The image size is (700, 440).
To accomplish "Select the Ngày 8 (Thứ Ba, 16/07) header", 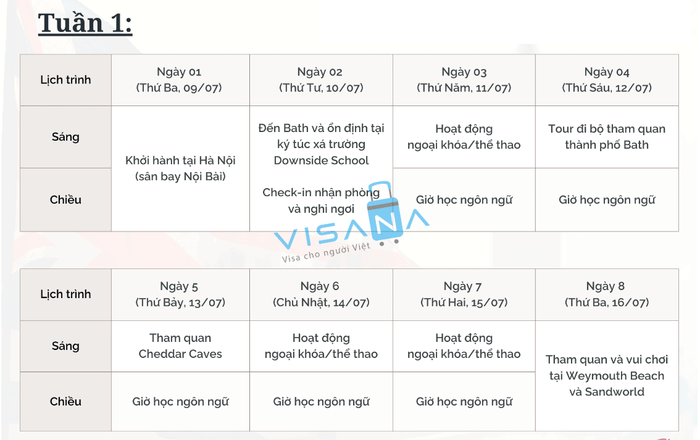I will (x=607, y=294).
